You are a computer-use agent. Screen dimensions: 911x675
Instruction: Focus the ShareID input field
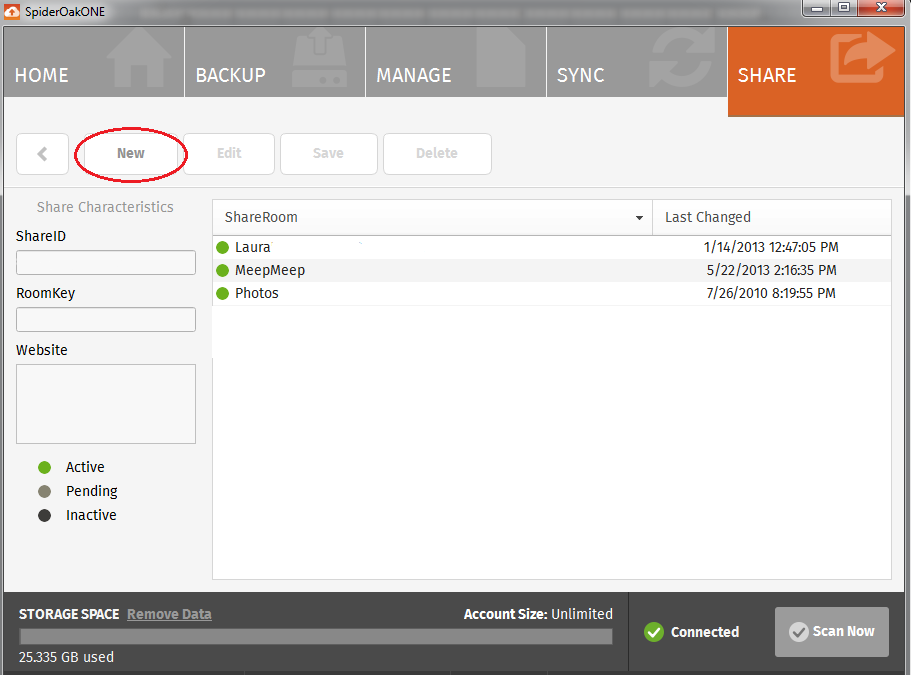pyautogui.click(x=106, y=263)
